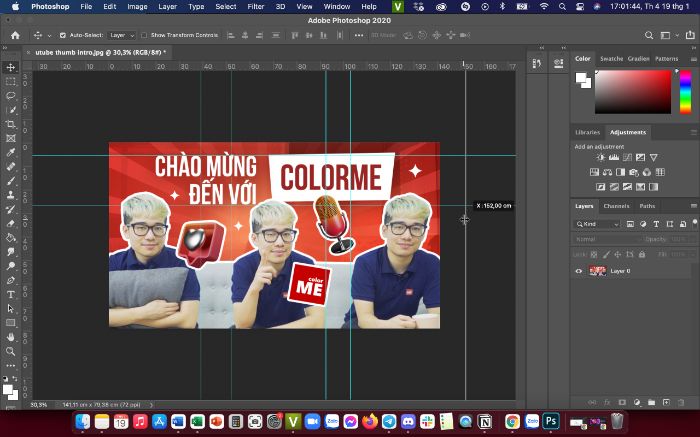The height and width of the screenshot is (437, 700).
Task: Select the Brush tool
Action: pyautogui.click(x=11, y=181)
